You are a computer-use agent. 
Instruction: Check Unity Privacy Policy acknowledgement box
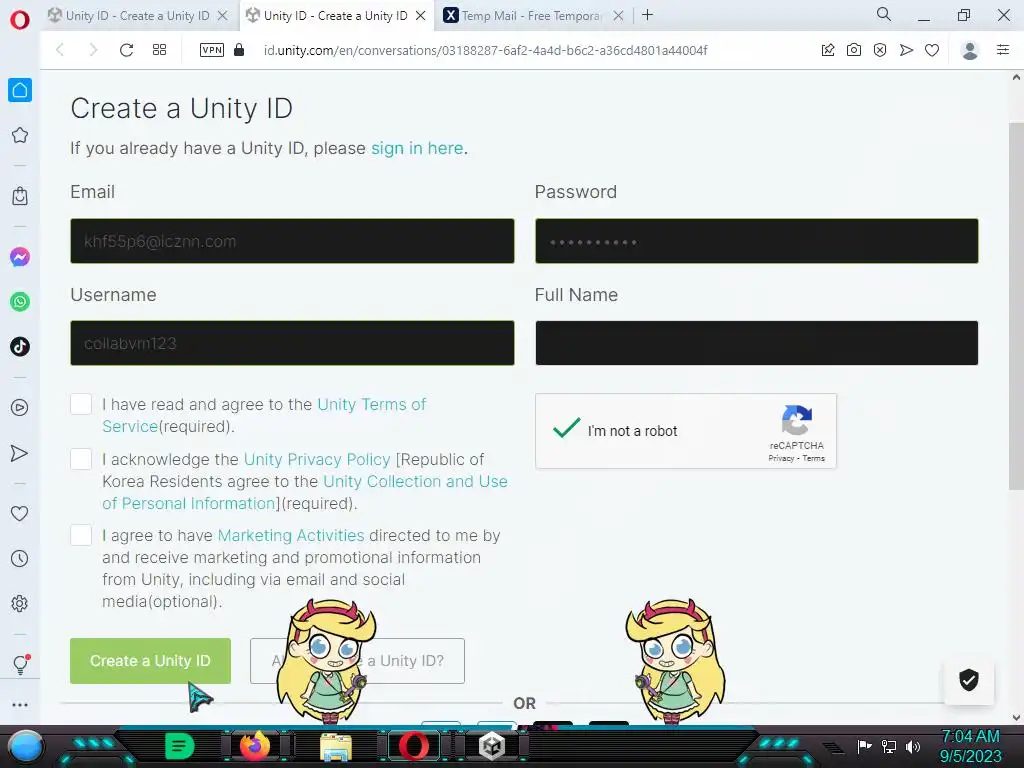coord(81,459)
